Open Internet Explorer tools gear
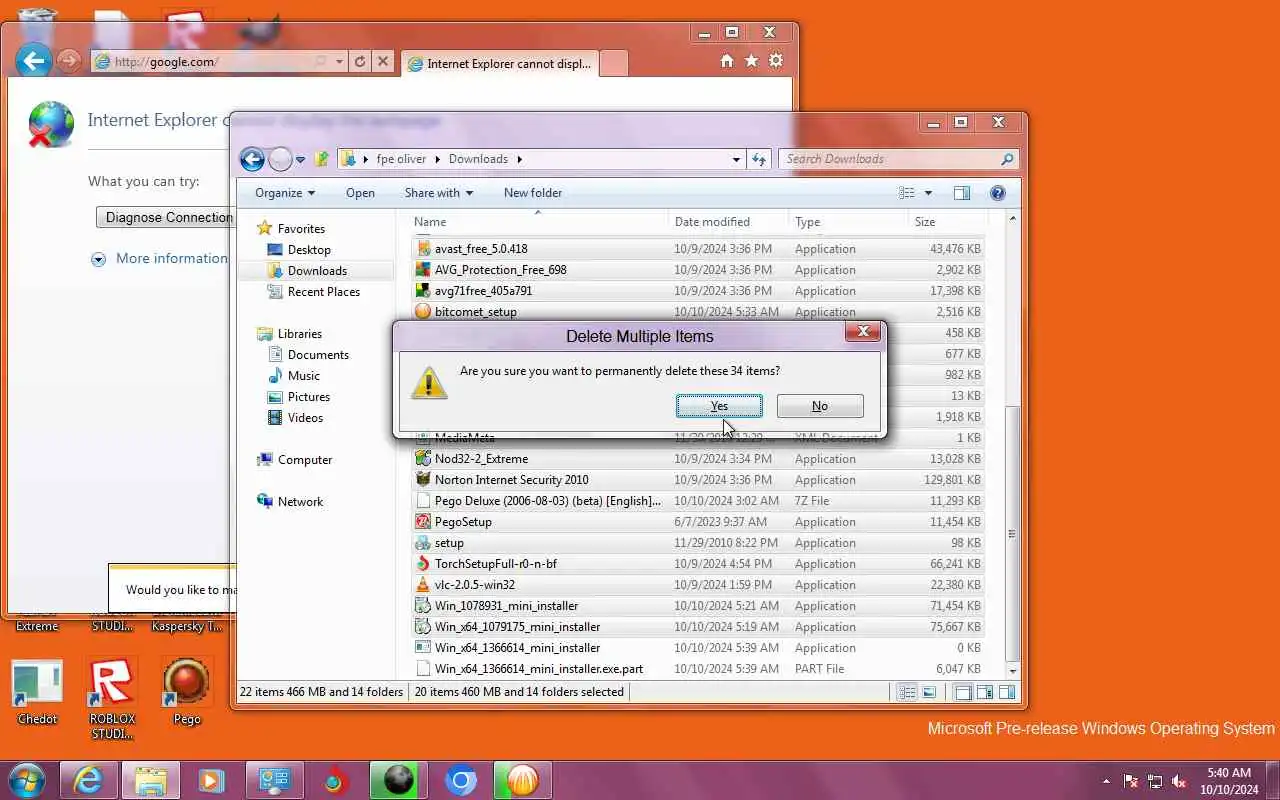The image size is (1280, 800). (775, 61)
